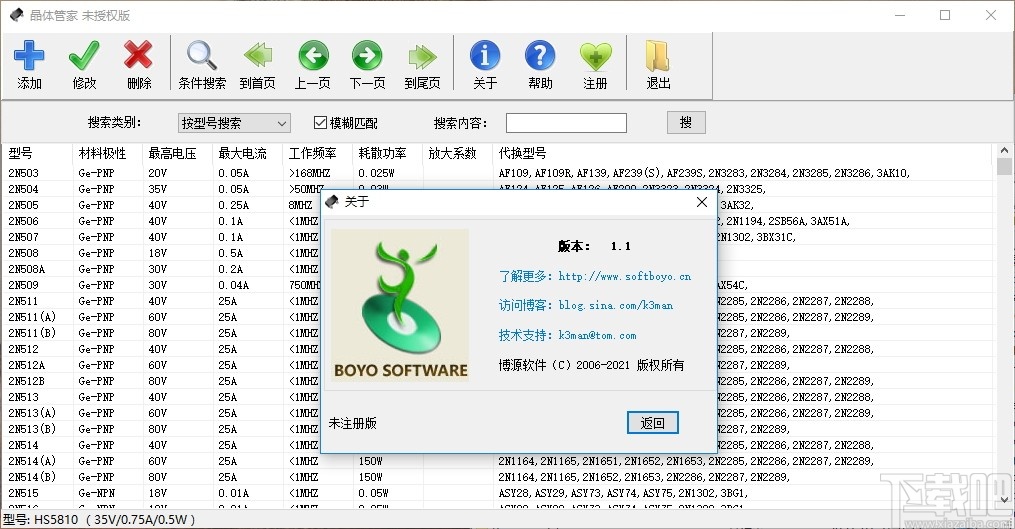Click the 35V voltage cell of 2N504

(x=157, y=189)
